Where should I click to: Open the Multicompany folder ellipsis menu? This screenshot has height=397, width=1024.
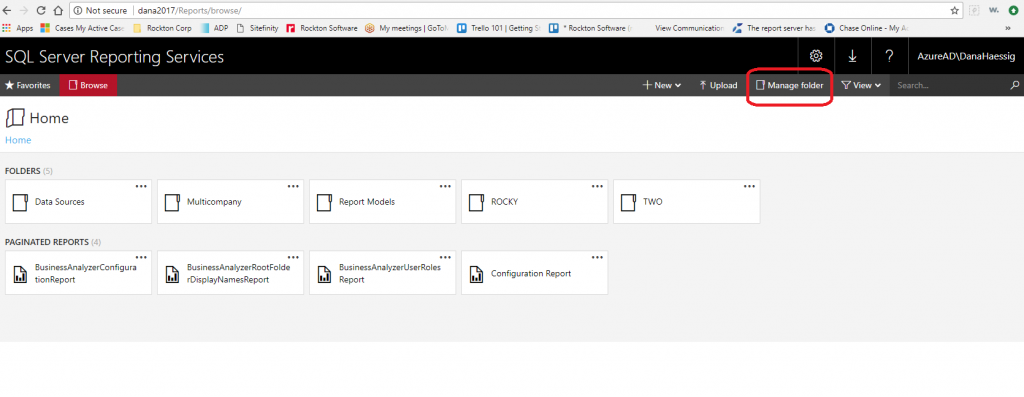point(293,186)
